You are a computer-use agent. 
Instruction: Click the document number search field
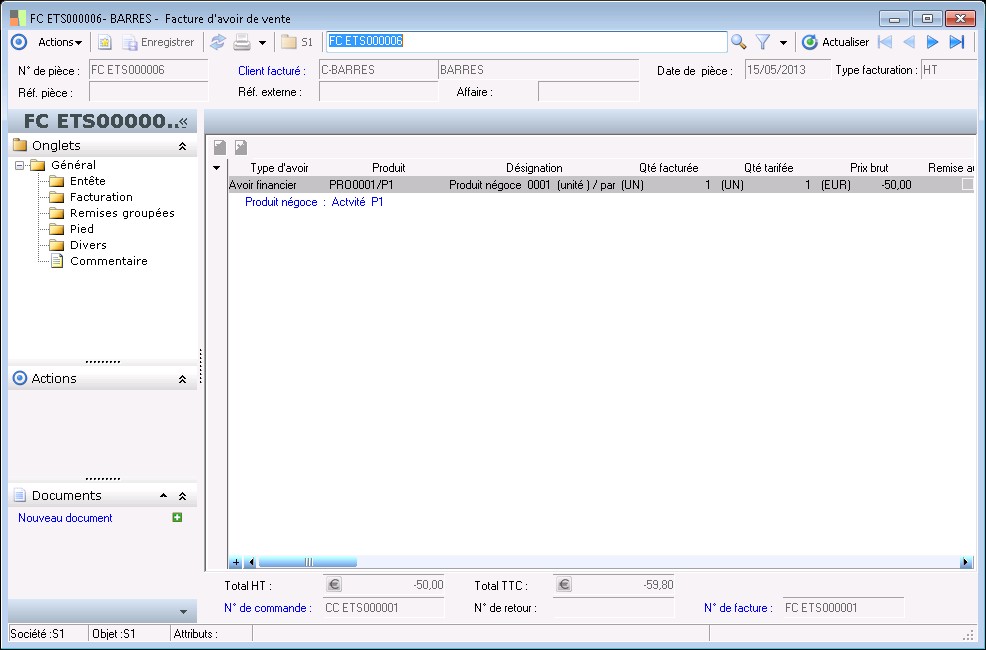526,42
